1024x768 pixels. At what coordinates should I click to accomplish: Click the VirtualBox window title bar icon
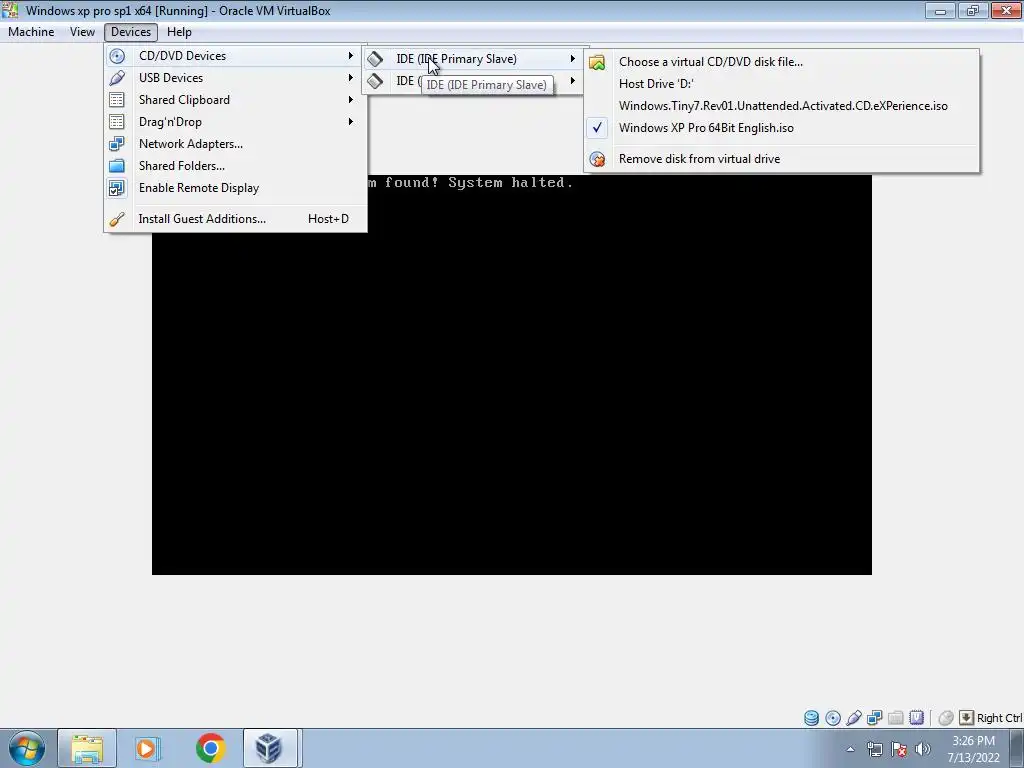[x=10, y=10]
